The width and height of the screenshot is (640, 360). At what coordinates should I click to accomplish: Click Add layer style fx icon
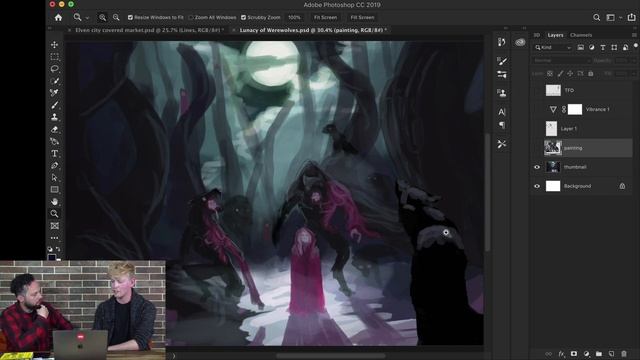[561, 354]
